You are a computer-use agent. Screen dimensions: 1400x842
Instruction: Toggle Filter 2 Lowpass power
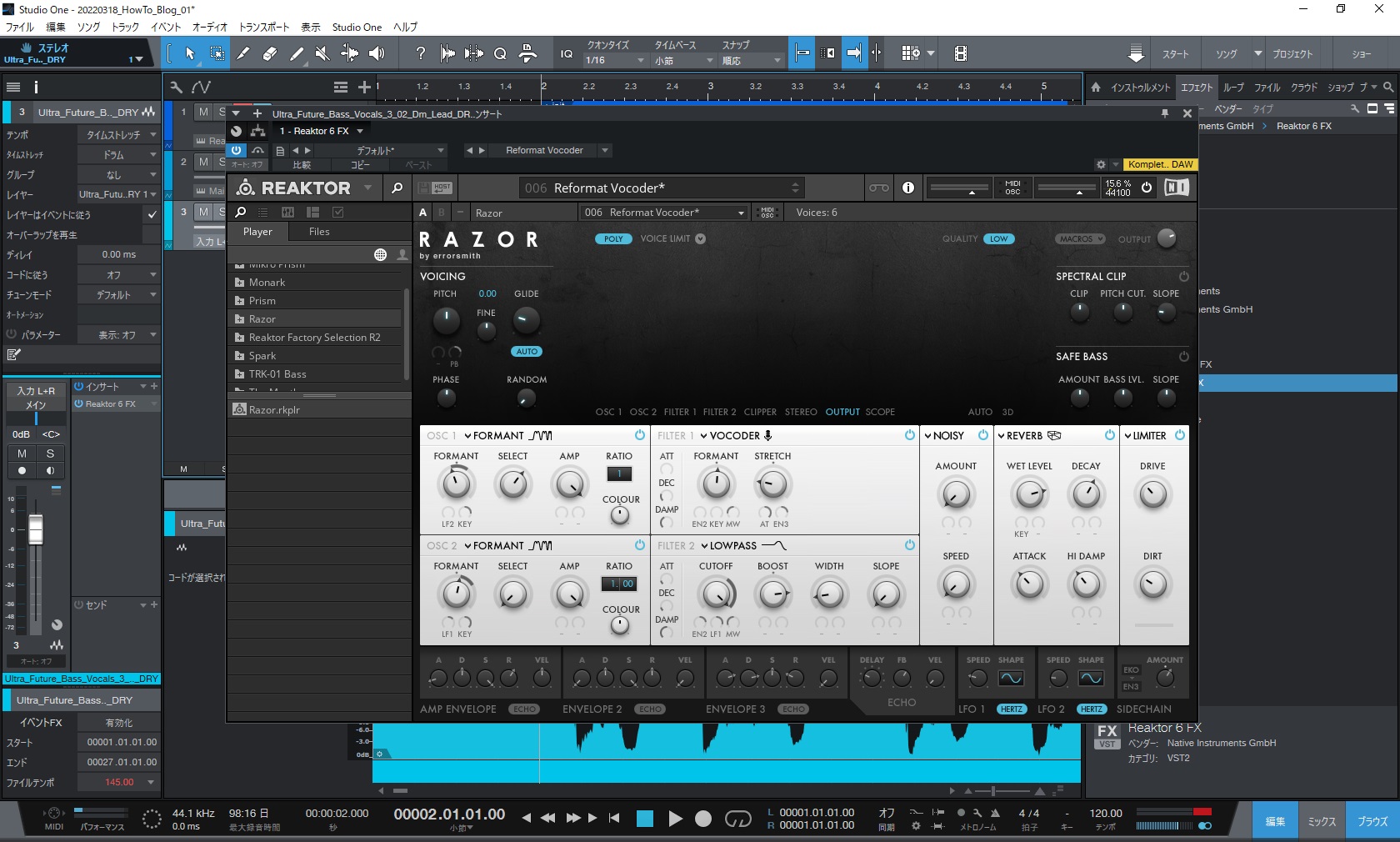click(910, 545)
